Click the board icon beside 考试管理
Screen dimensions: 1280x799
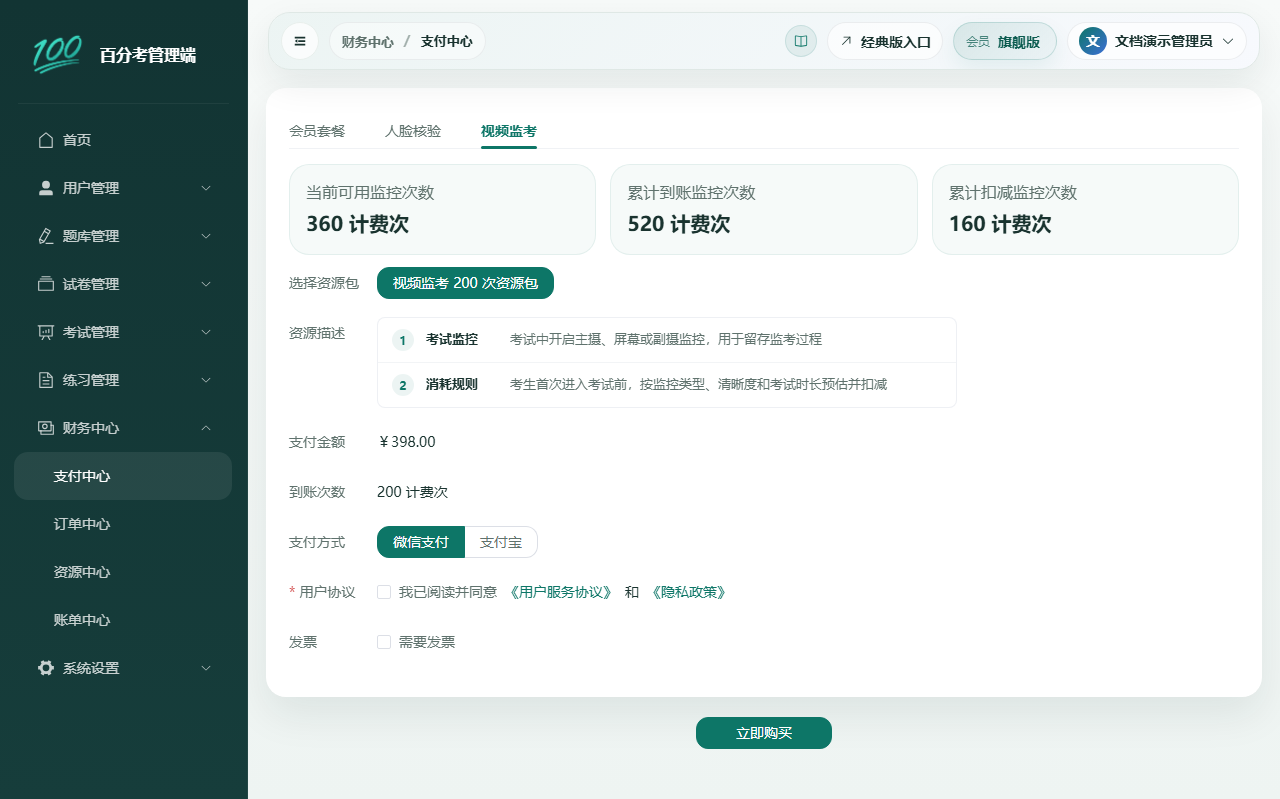tap(46, 332)
